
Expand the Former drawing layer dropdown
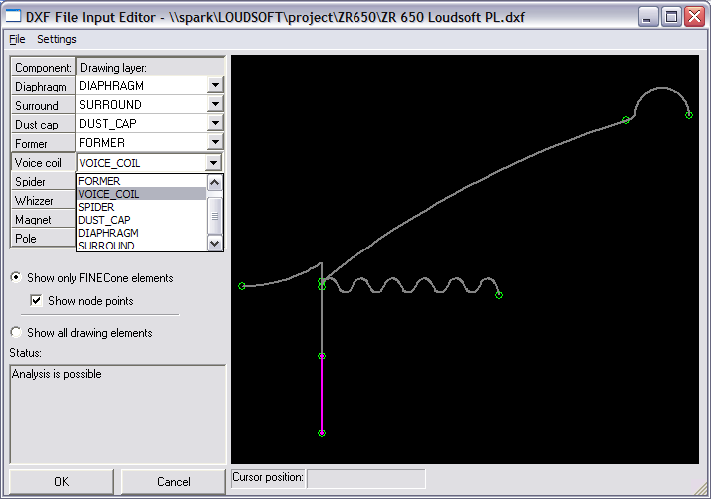tap(215, 142)
